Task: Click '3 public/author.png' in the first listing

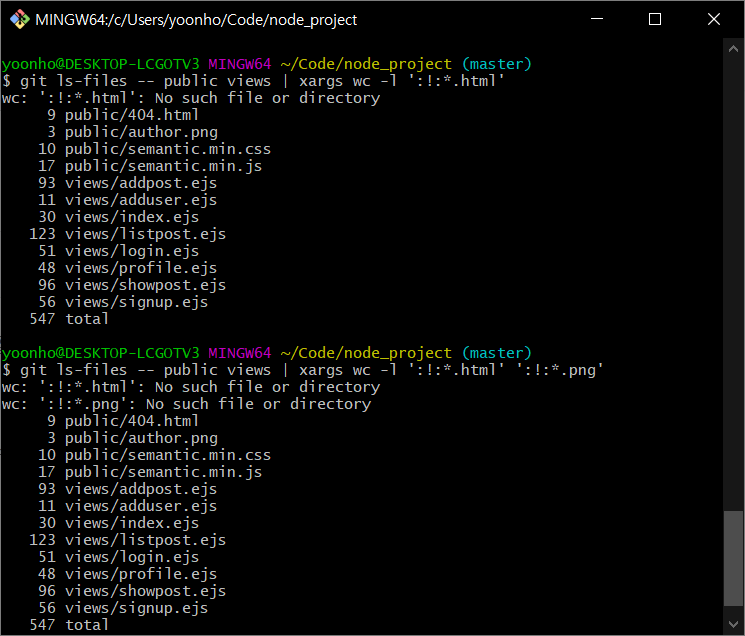Action: pos(132,132)
